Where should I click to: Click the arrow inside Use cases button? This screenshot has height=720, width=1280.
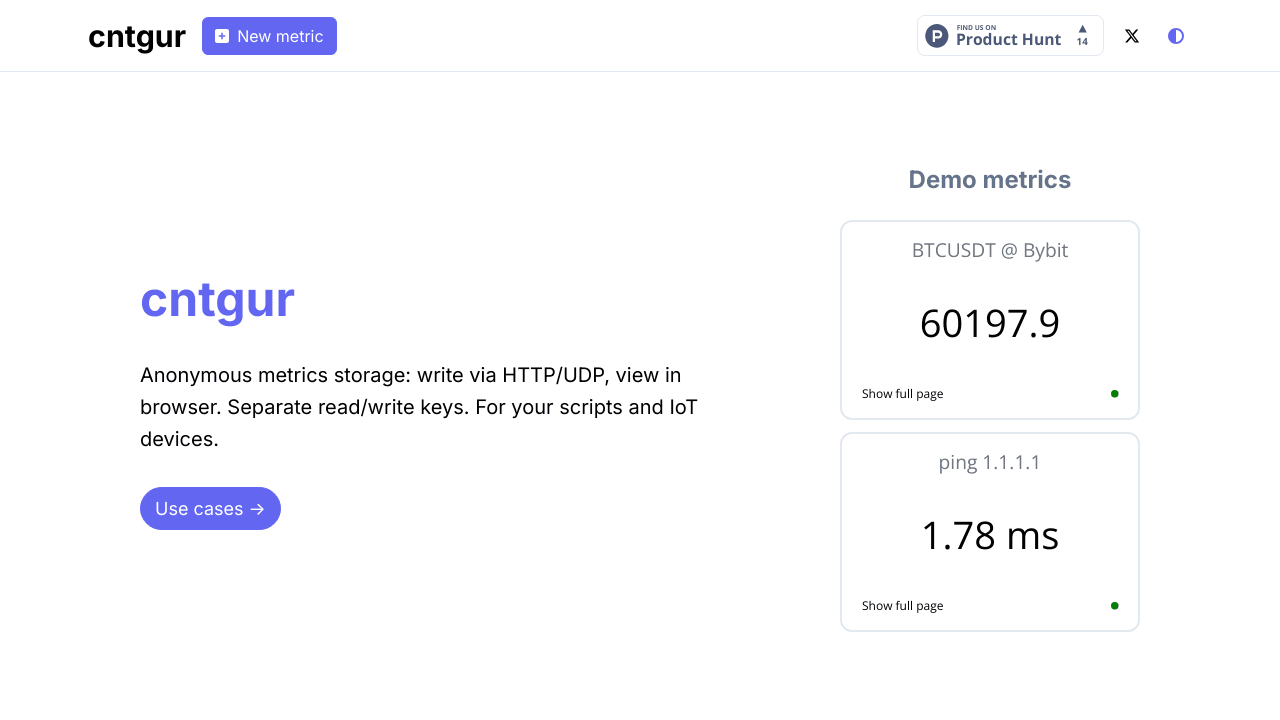pos(258,509)
